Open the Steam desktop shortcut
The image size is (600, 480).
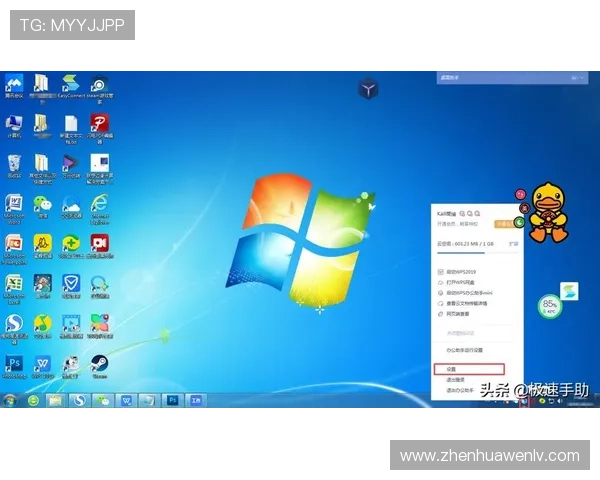pyautogui.click(x=100, y=362)
